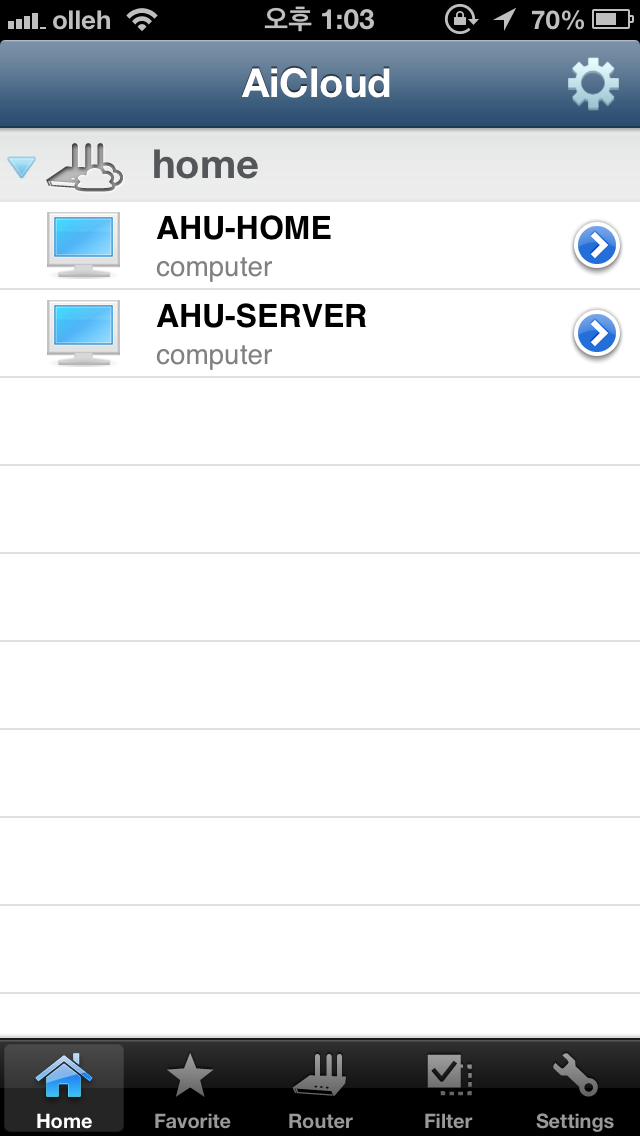Open the gear settings icon in header
Image resolution: width=640 pixels, height=1136 pixels.
[x=593, y=84]
